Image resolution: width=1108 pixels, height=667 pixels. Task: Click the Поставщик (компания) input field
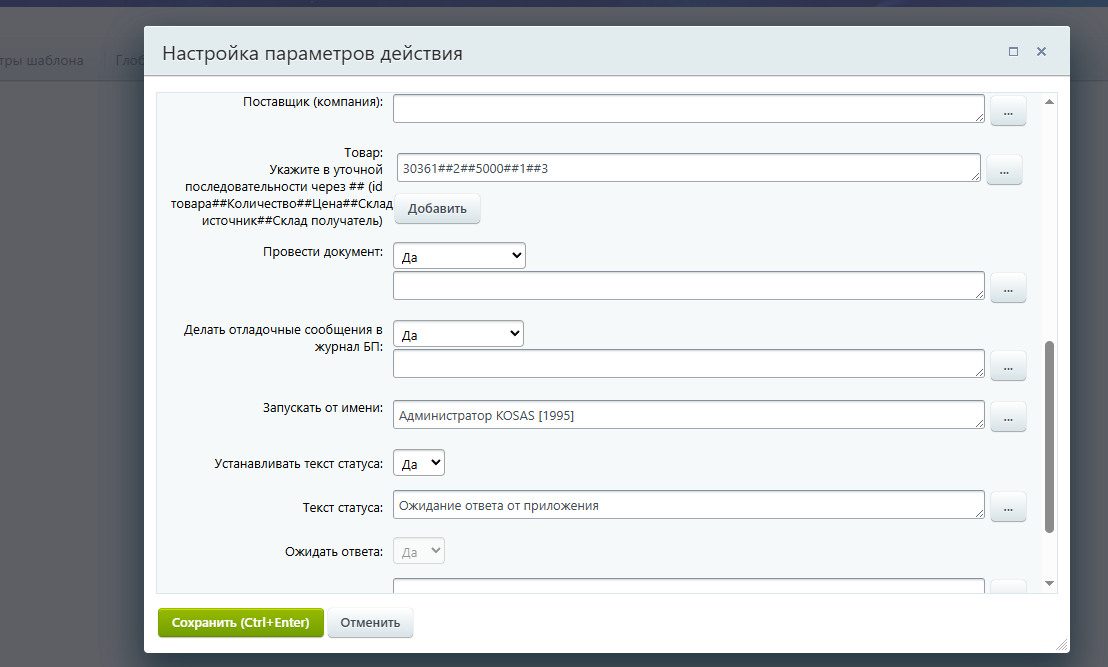point(688,109)
